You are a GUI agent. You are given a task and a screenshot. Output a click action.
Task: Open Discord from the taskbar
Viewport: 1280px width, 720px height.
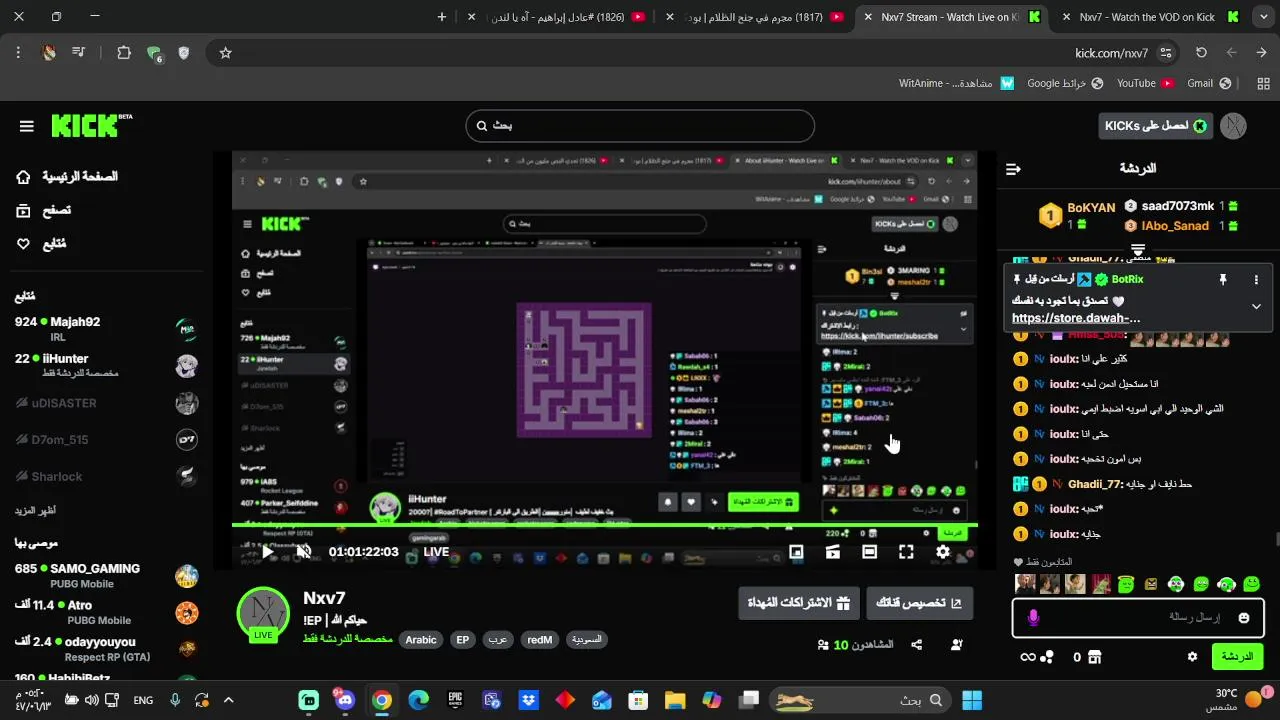click(345, 700)
